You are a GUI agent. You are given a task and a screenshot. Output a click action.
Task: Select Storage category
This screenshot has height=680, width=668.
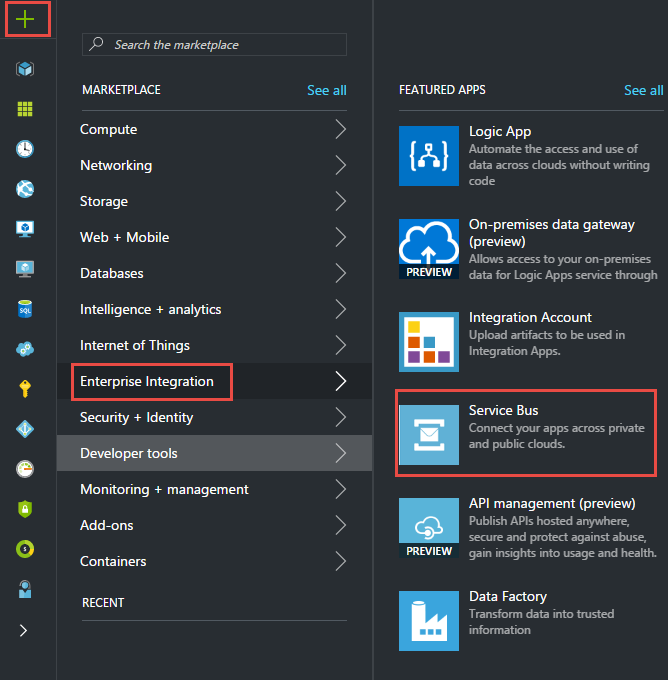pos(214,201)
